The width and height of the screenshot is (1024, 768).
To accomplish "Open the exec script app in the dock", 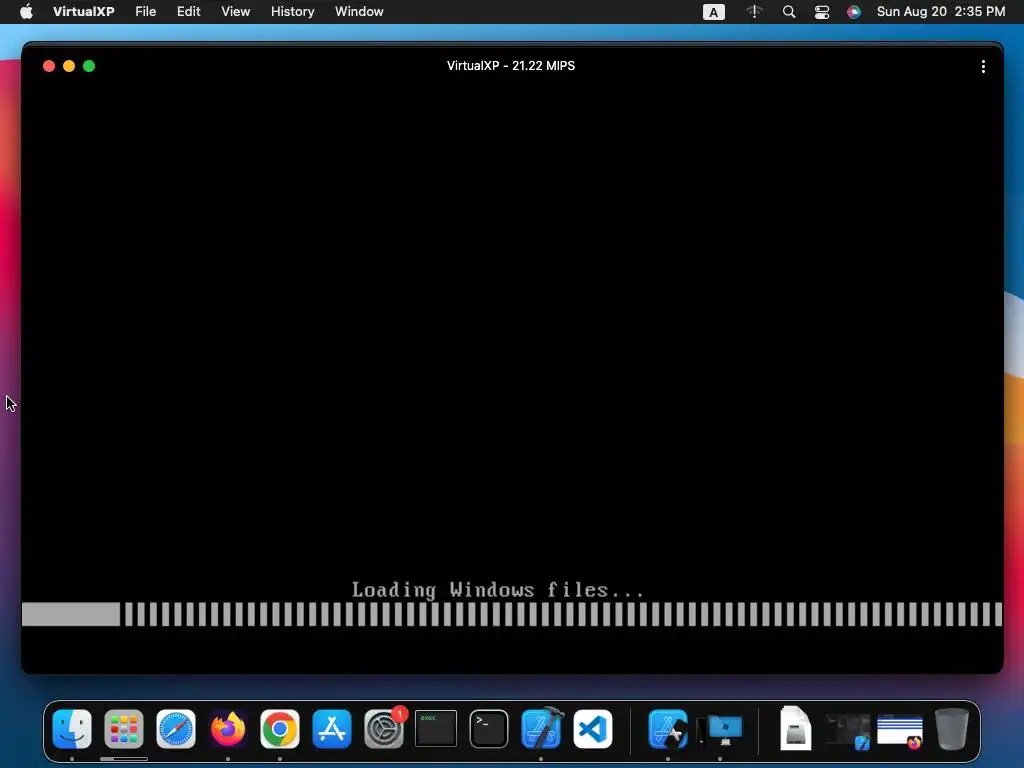I will 436,728.
